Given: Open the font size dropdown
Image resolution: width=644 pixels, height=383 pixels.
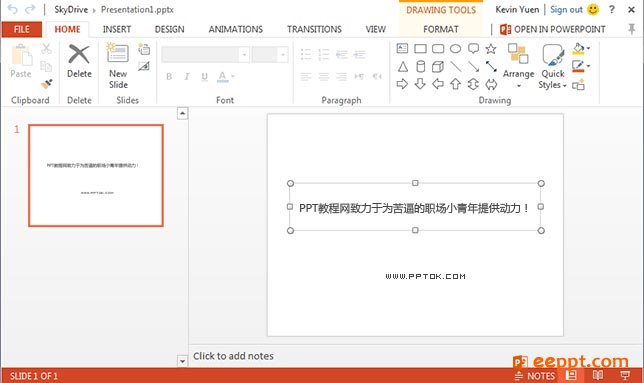Looking at the screenshot, I should 283,55.
